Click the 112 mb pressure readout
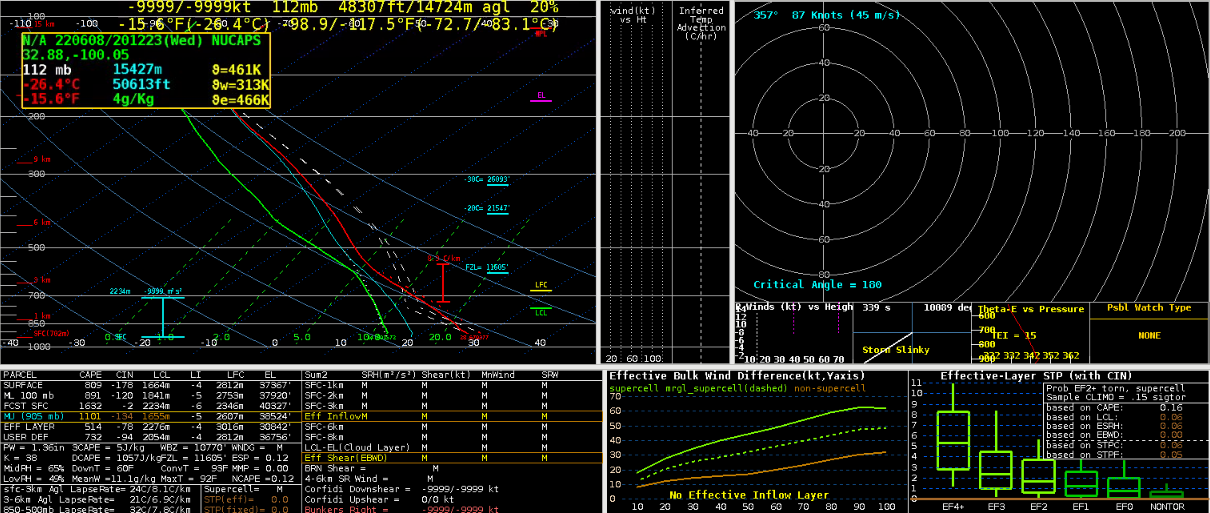Viewport: 1210px width, 513px height. pyautogui.click(x=48, y=70)
